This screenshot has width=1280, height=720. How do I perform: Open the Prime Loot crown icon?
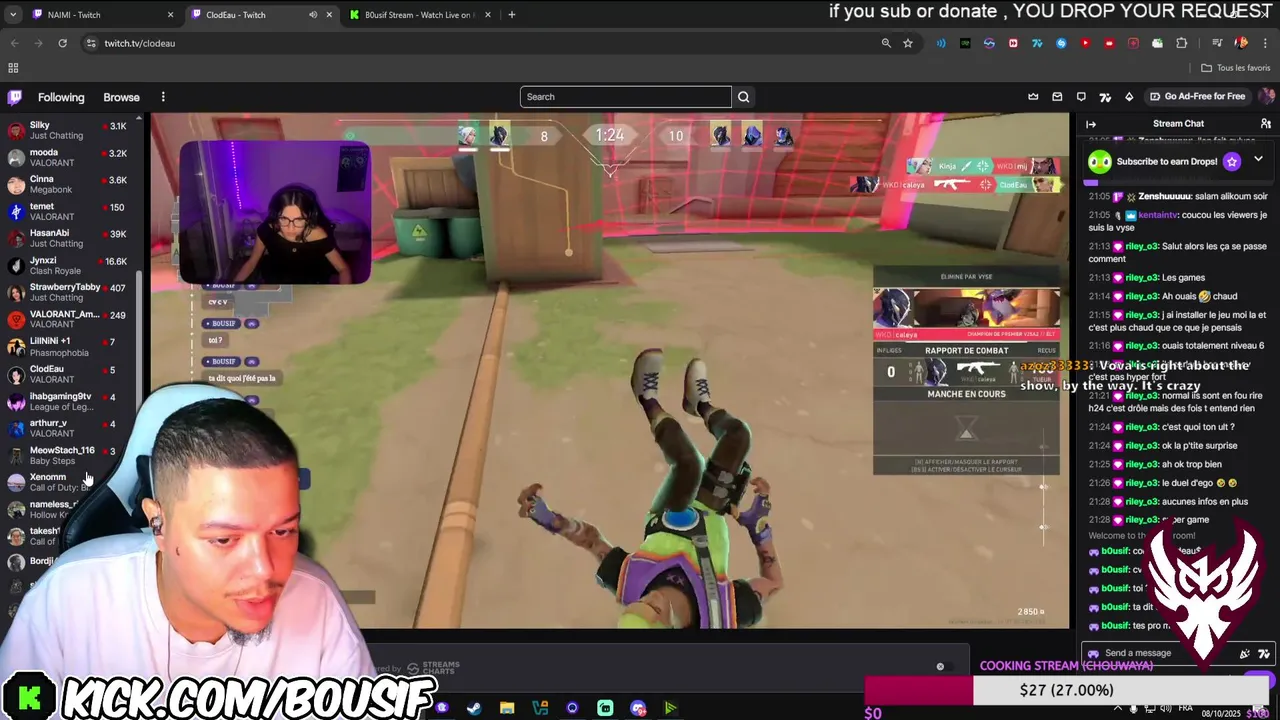pos(1033,97)
